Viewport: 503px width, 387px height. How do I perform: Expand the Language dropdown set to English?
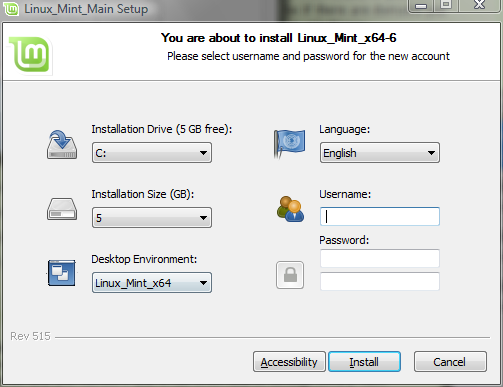380,153
